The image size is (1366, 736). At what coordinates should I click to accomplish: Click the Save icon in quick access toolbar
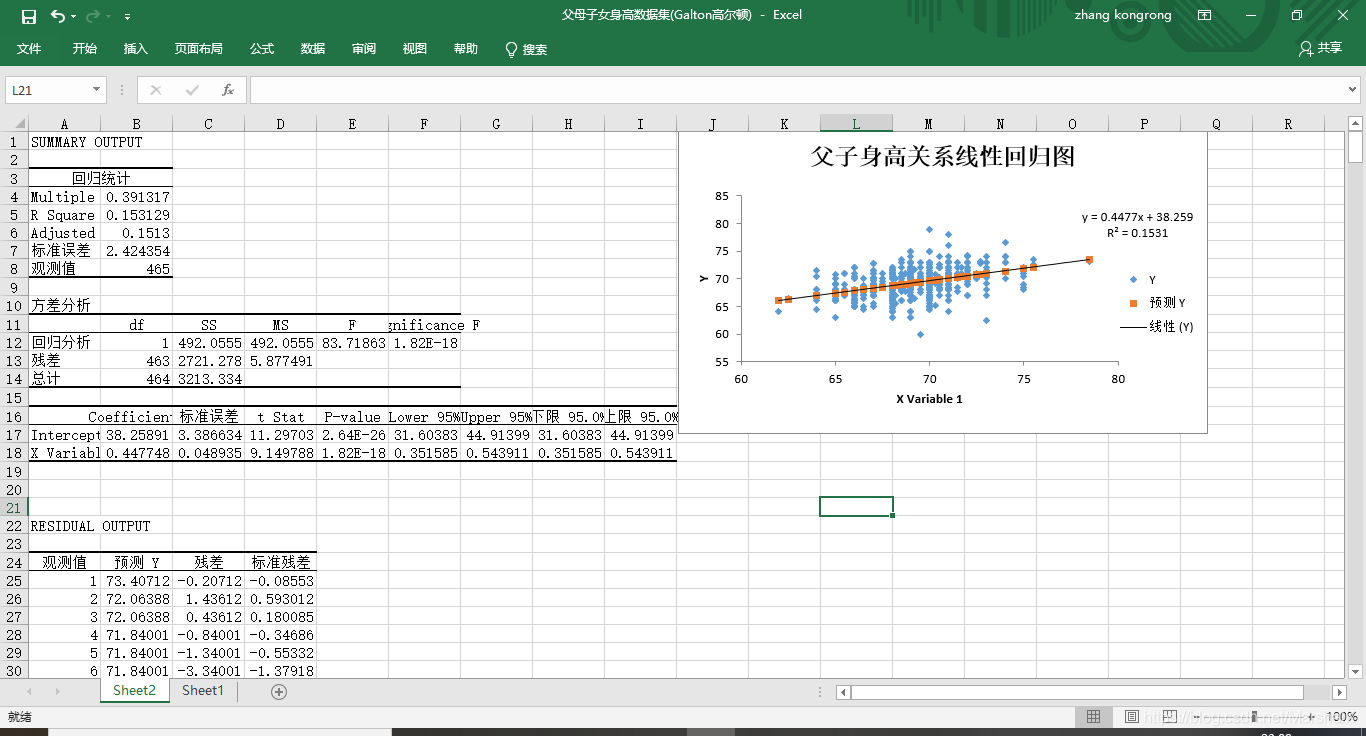(29, 16)
